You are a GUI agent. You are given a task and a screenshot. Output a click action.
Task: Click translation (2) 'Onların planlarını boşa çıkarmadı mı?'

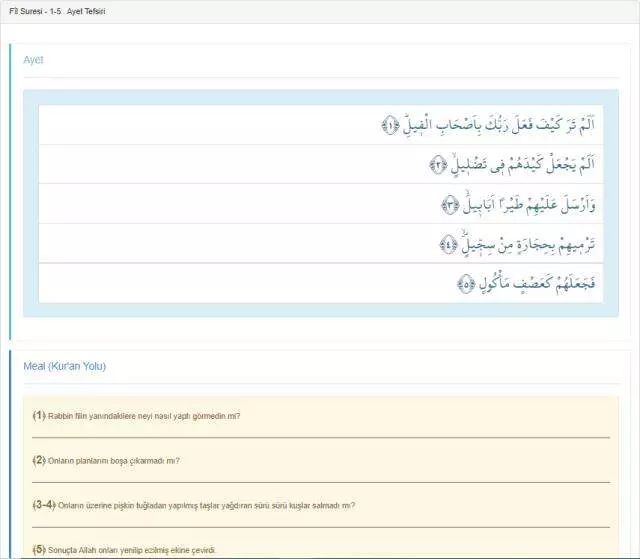point(106,461)
